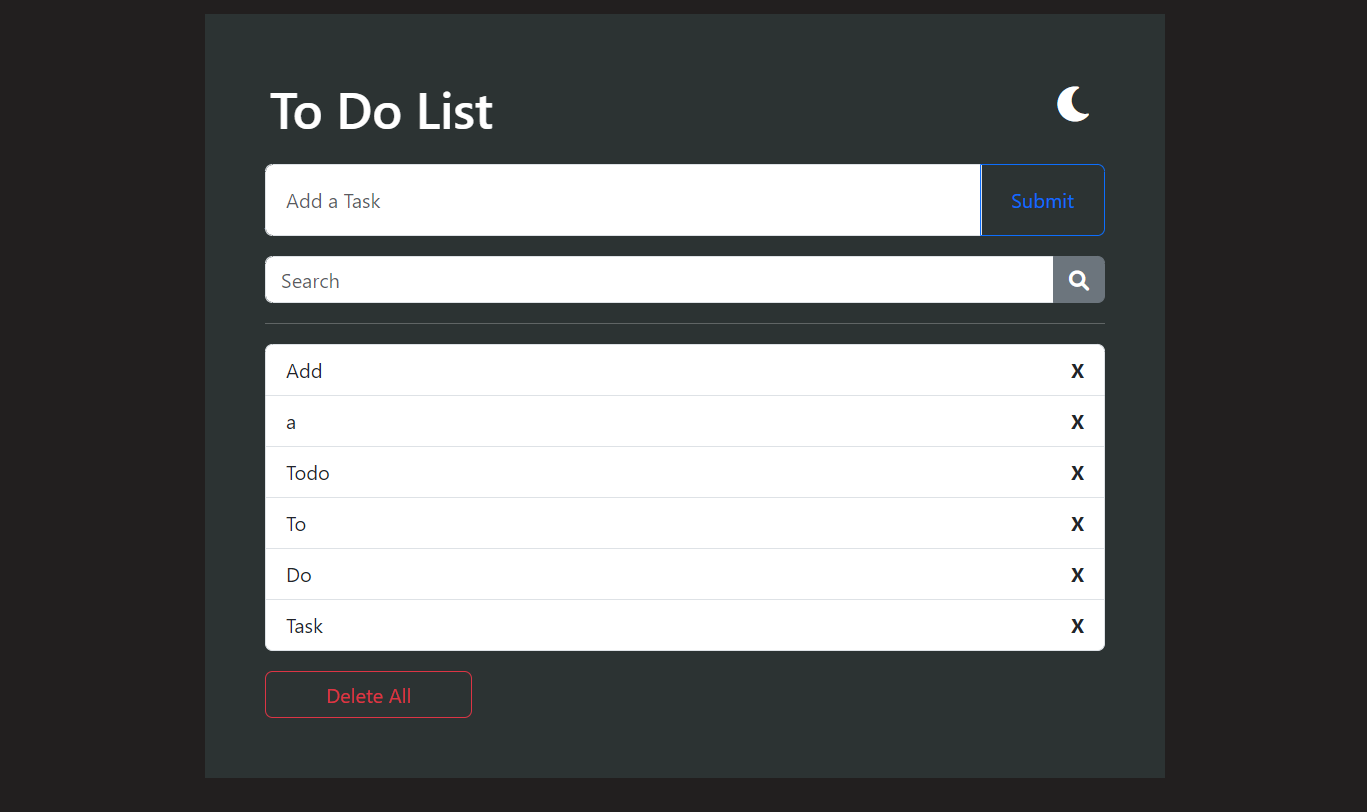
Task: Click the horizontal divider below Search
Action: coord(684,324)
